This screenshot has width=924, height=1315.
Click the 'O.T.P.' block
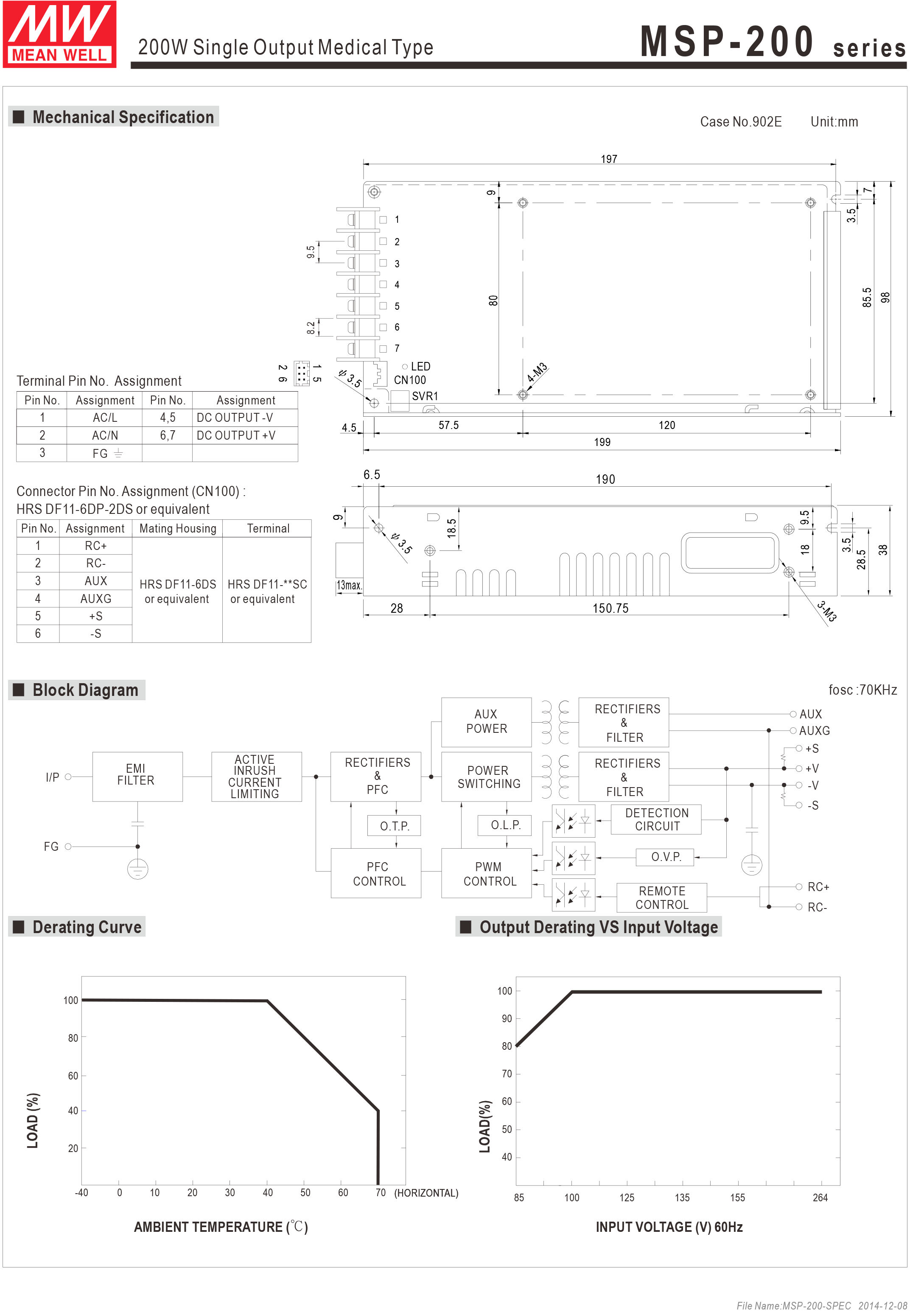[394, 826]
